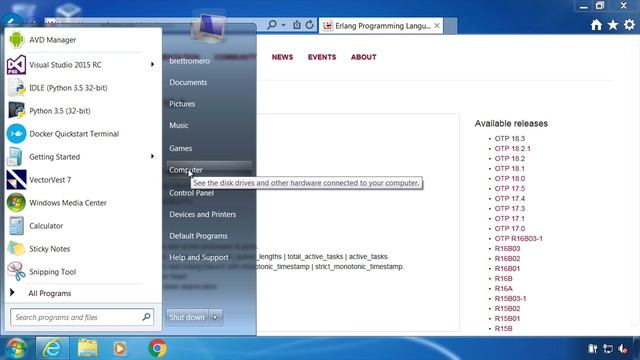
Task: Launch VectorVest 7 icon
Action: pyautogui.click(x=16, y=180)
